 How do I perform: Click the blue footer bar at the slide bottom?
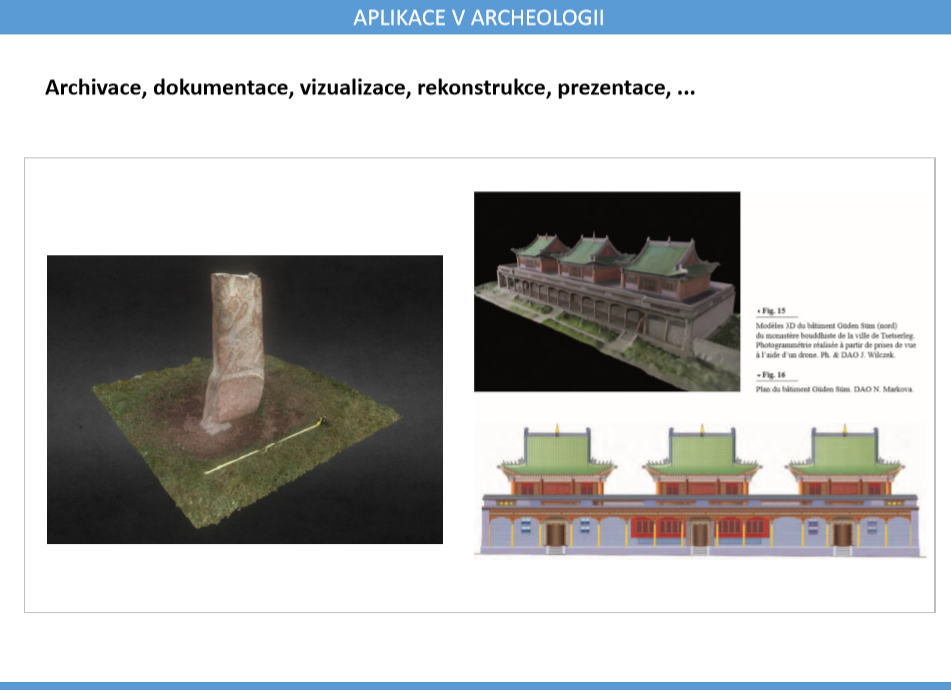[475, 687]
